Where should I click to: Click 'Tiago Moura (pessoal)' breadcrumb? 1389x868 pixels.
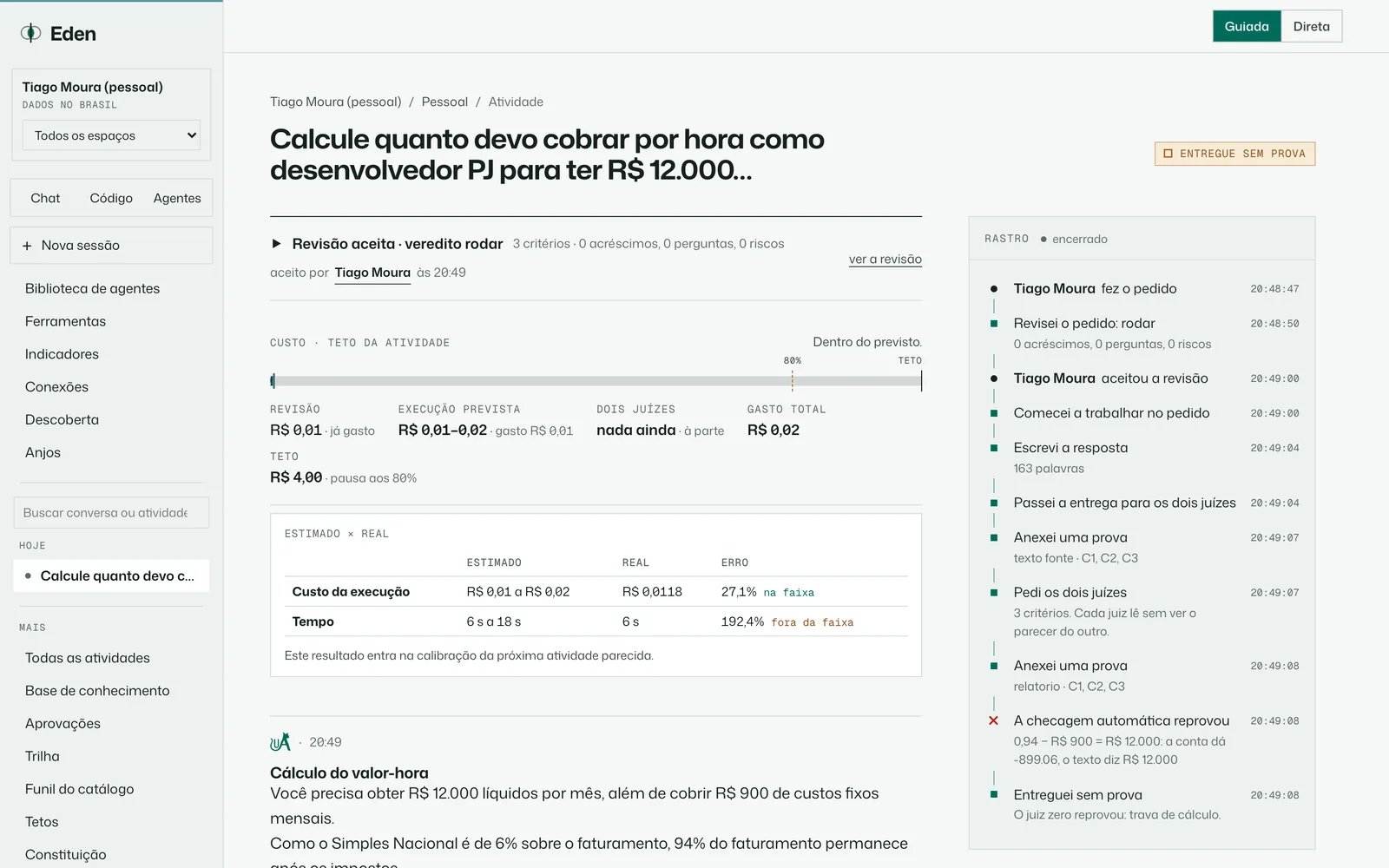[336, 102]
